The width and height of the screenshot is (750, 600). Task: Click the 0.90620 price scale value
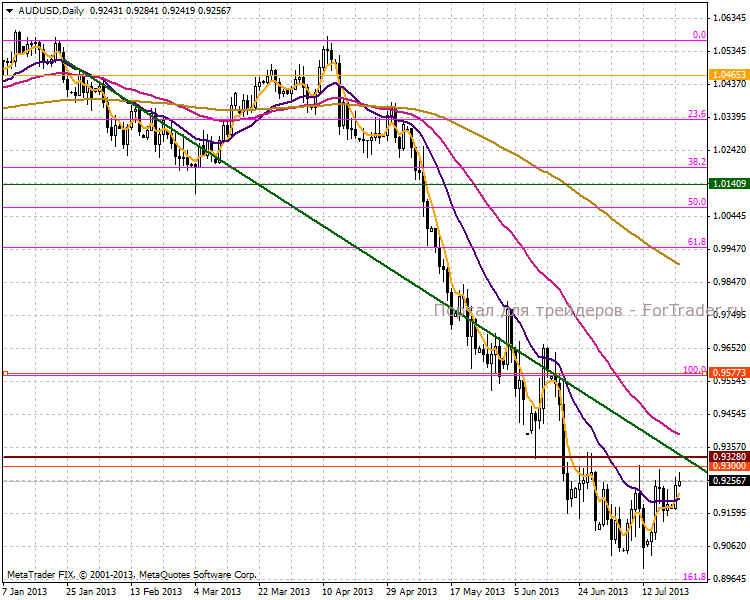729,545
